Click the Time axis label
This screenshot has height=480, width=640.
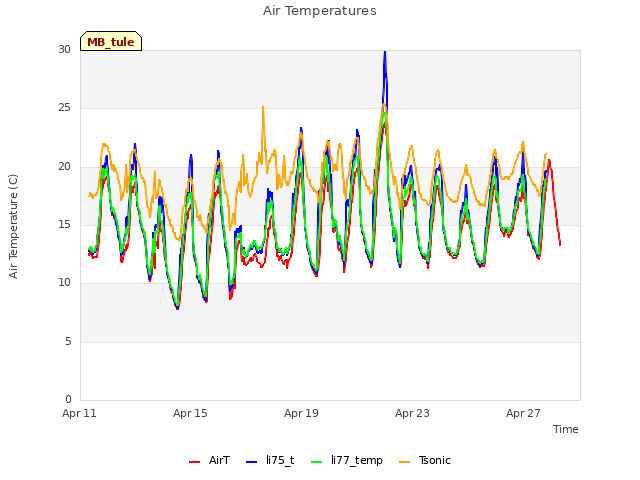[x=565, y=429]
